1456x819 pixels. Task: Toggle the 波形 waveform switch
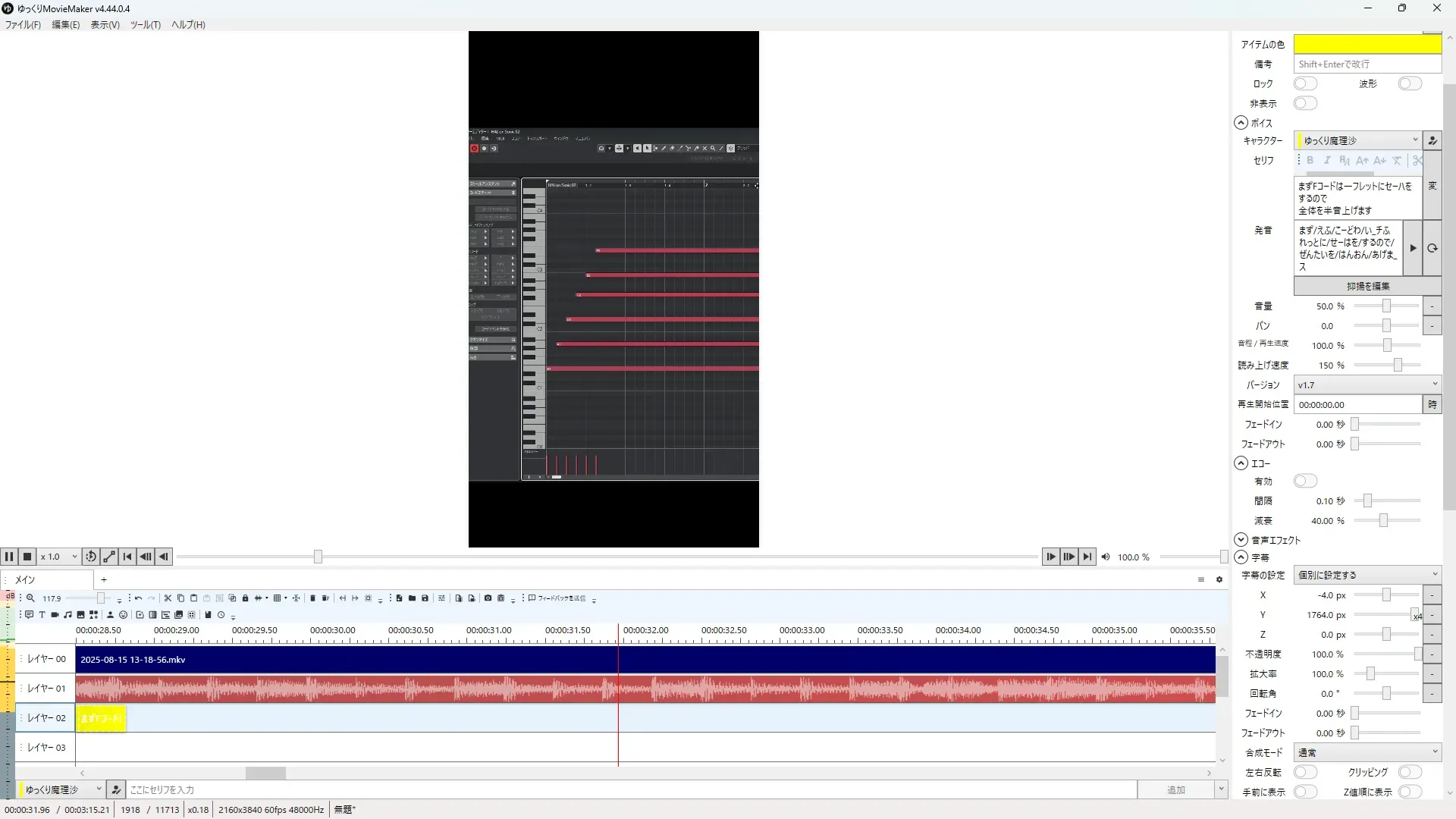1410,83
